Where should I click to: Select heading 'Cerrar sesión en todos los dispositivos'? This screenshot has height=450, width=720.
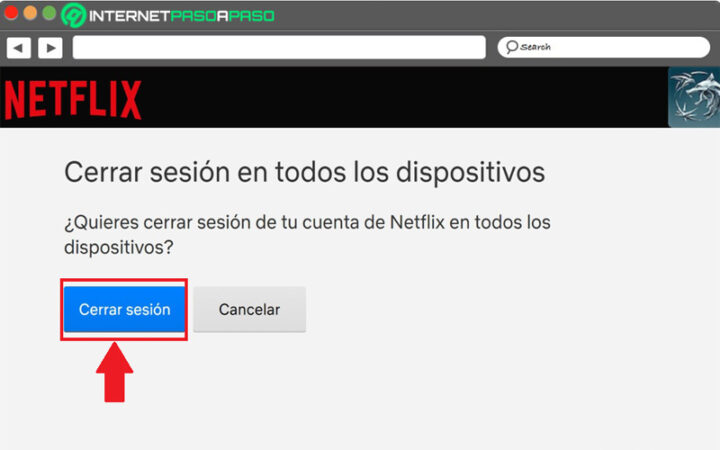click(x=304, y=173)
